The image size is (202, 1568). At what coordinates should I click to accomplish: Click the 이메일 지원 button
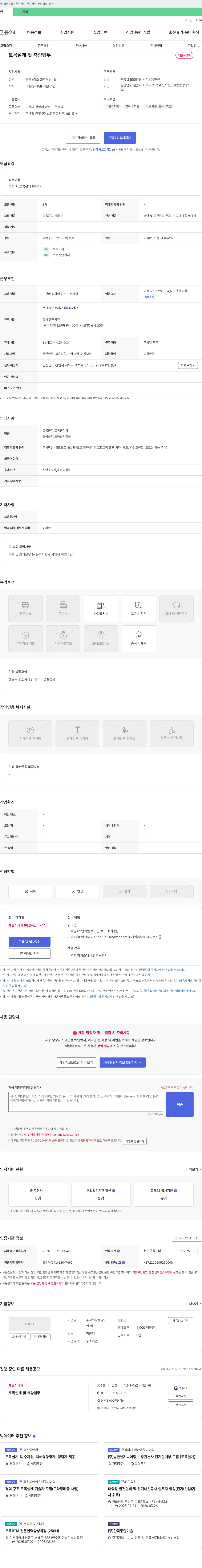click(29, 953)
